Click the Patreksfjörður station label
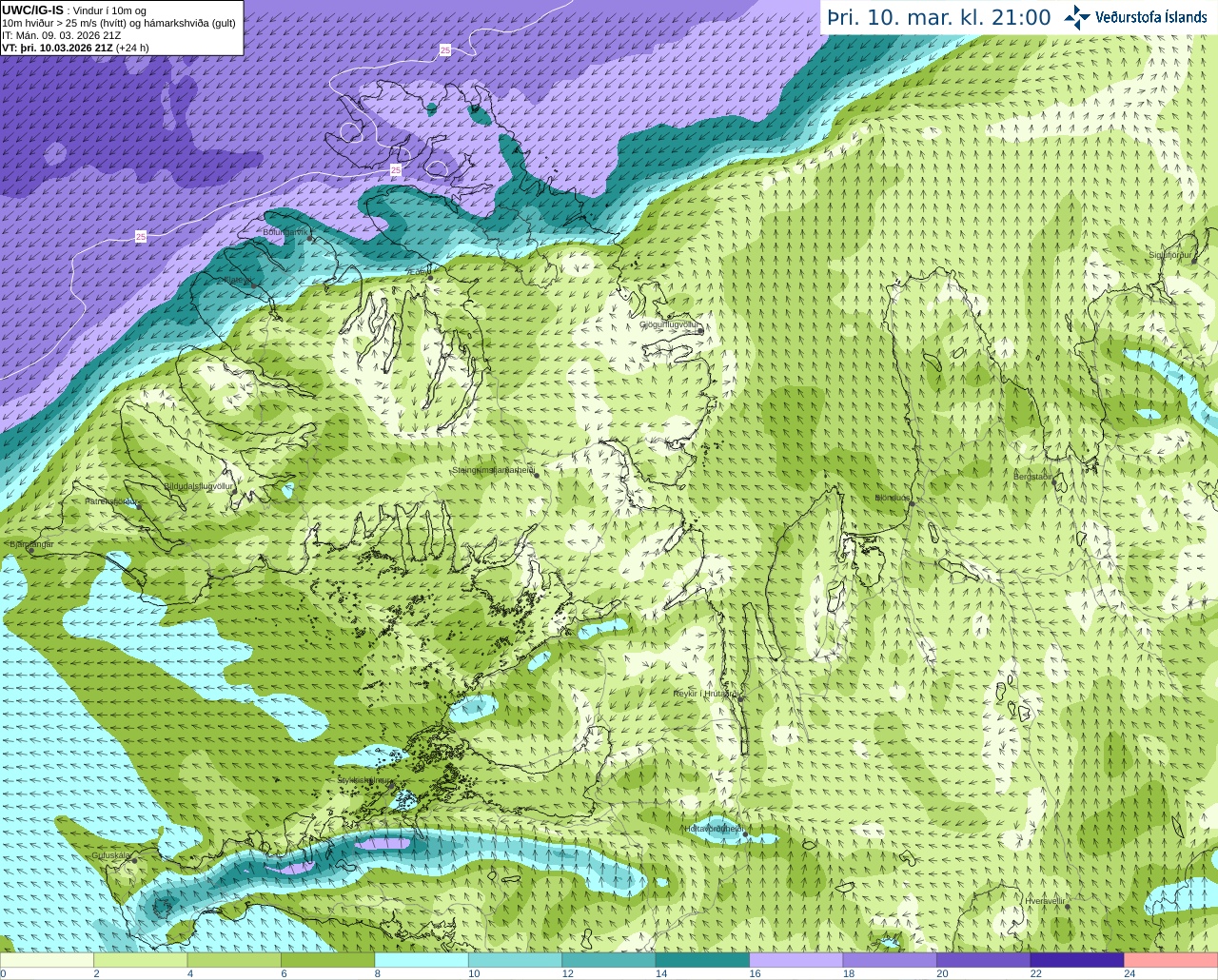 coord(111,500)
